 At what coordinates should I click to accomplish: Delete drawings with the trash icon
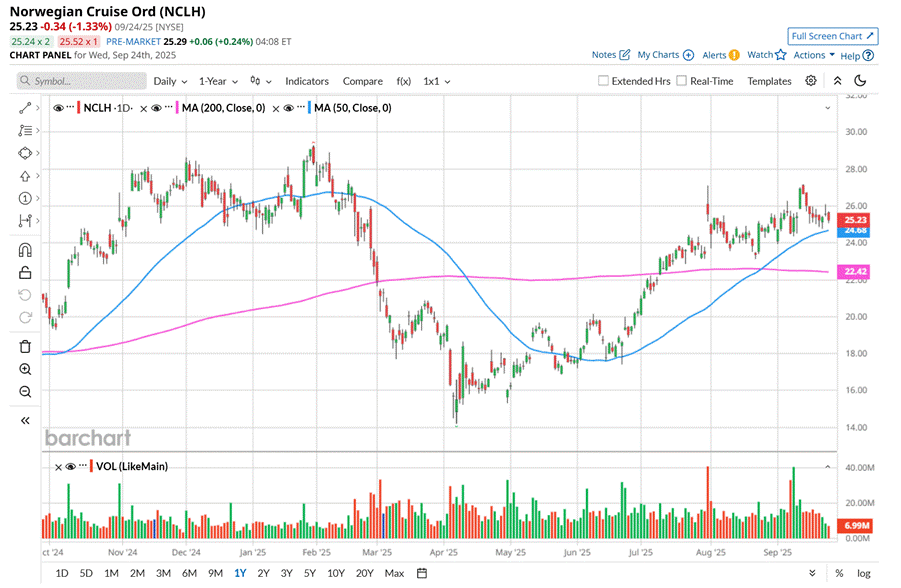(x=25, y=346)
